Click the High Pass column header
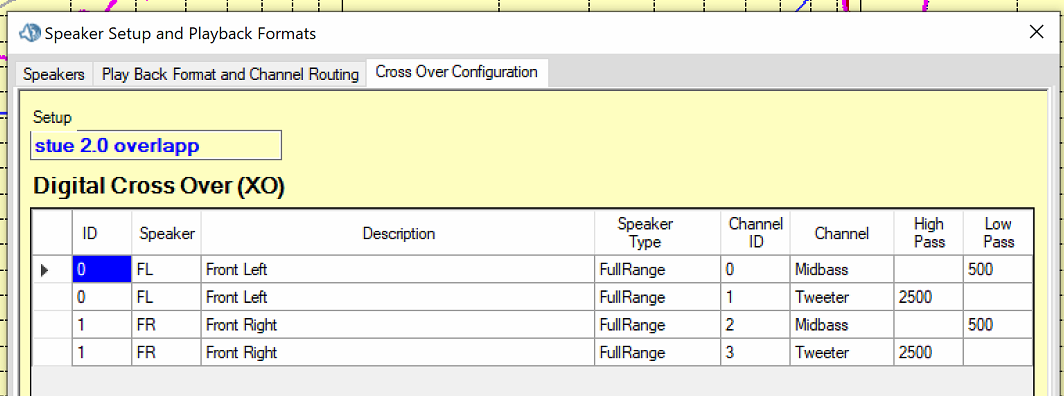Image resolution: width=1064 pixels, height=396 pixels. [x=928, y=233]
